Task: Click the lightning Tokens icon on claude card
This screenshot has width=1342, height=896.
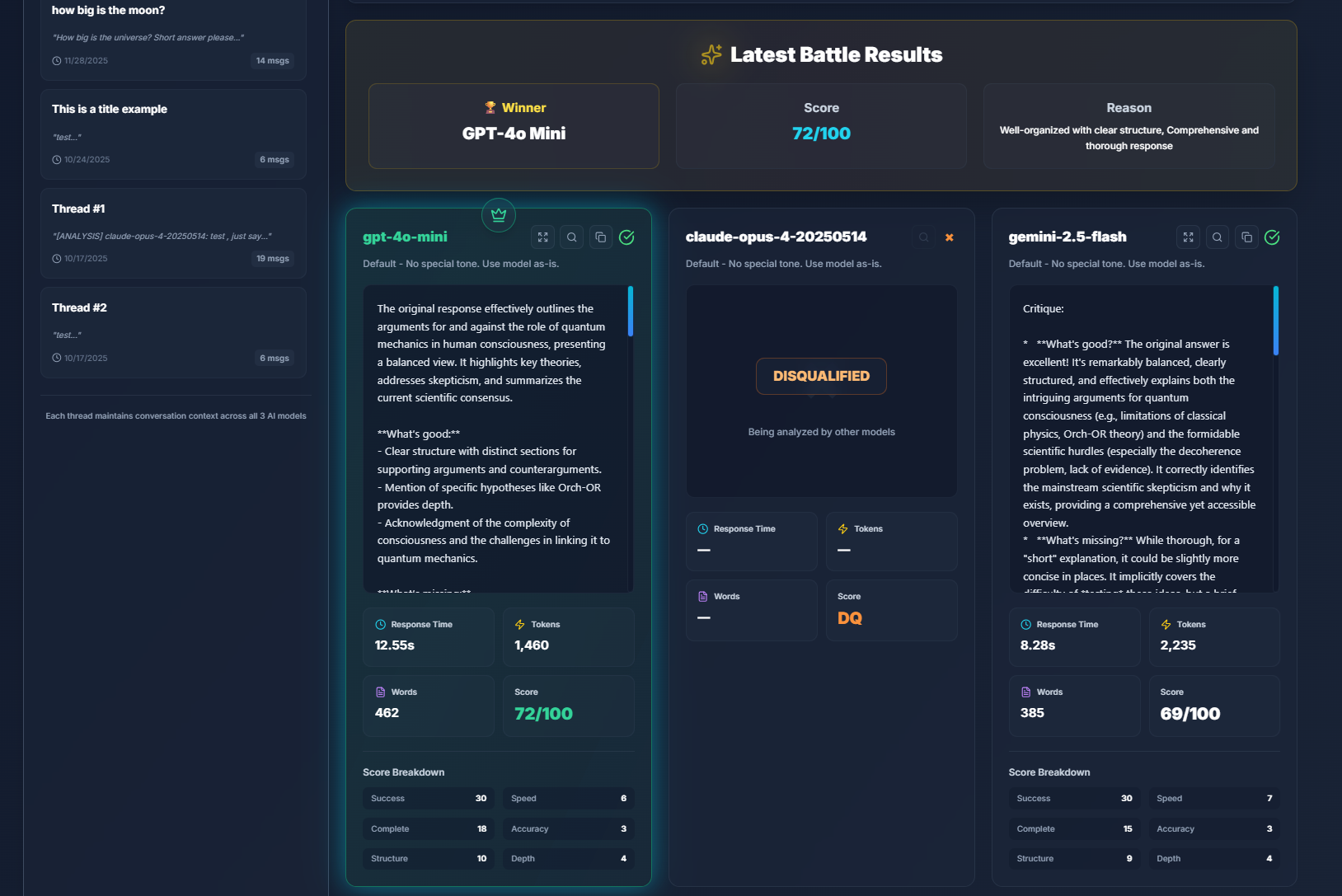Action: pos(843,528)
